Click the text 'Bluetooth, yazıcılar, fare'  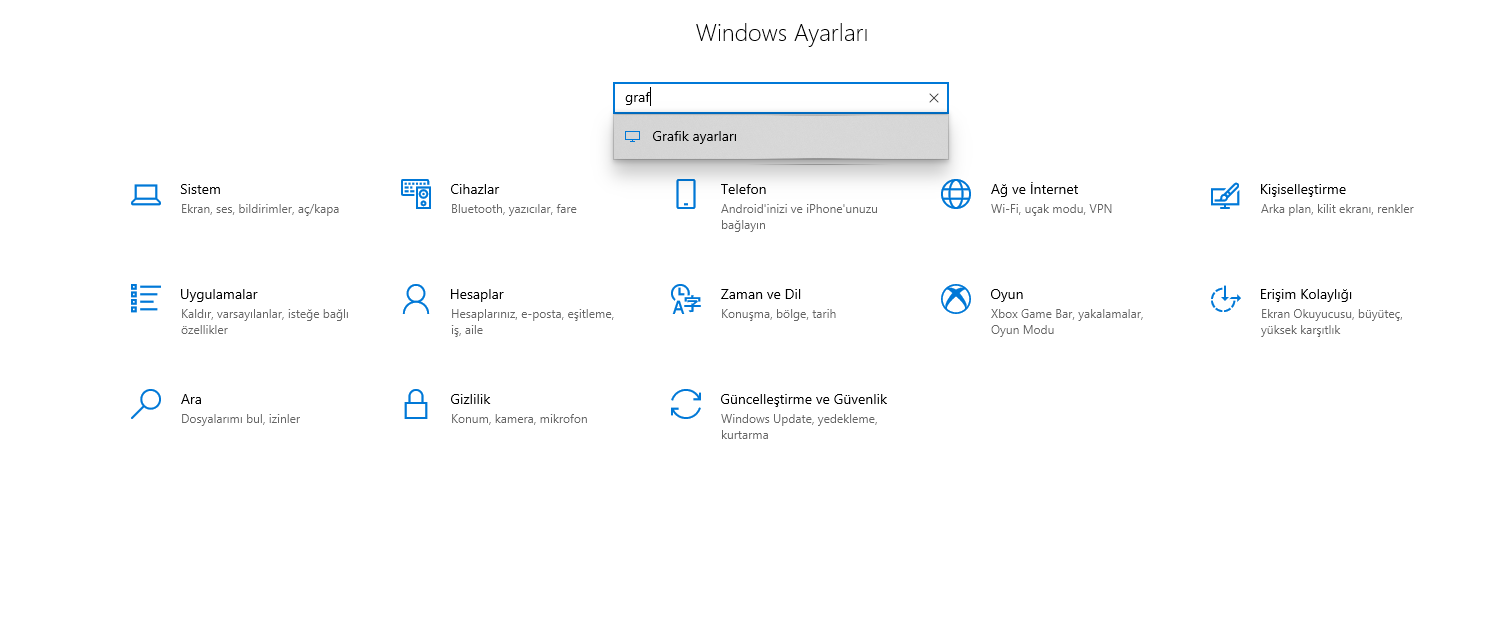pyautogui.click(x=513, y=209)
